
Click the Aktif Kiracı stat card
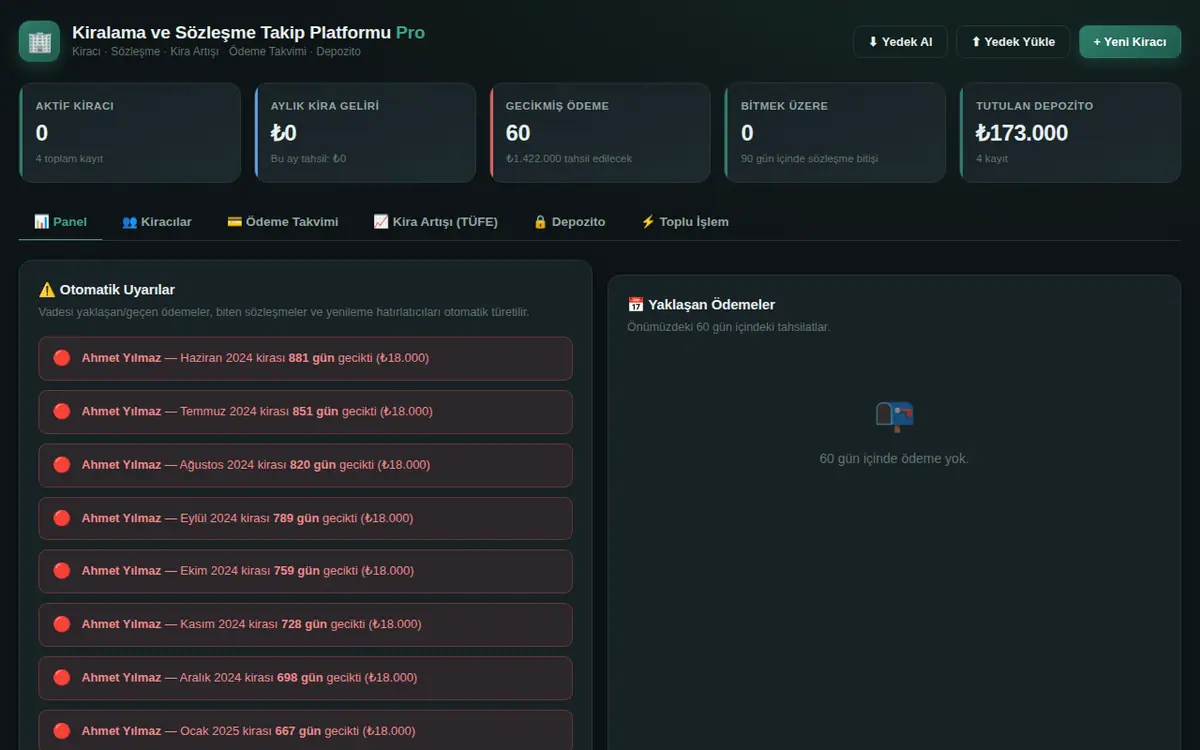[x=130, y=132]
